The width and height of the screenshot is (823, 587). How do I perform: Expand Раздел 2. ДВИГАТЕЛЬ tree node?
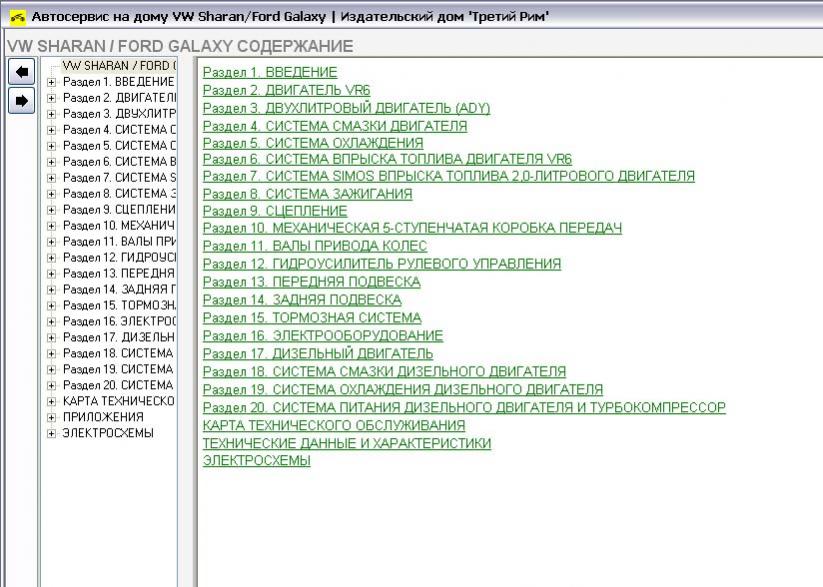[51, 98]
